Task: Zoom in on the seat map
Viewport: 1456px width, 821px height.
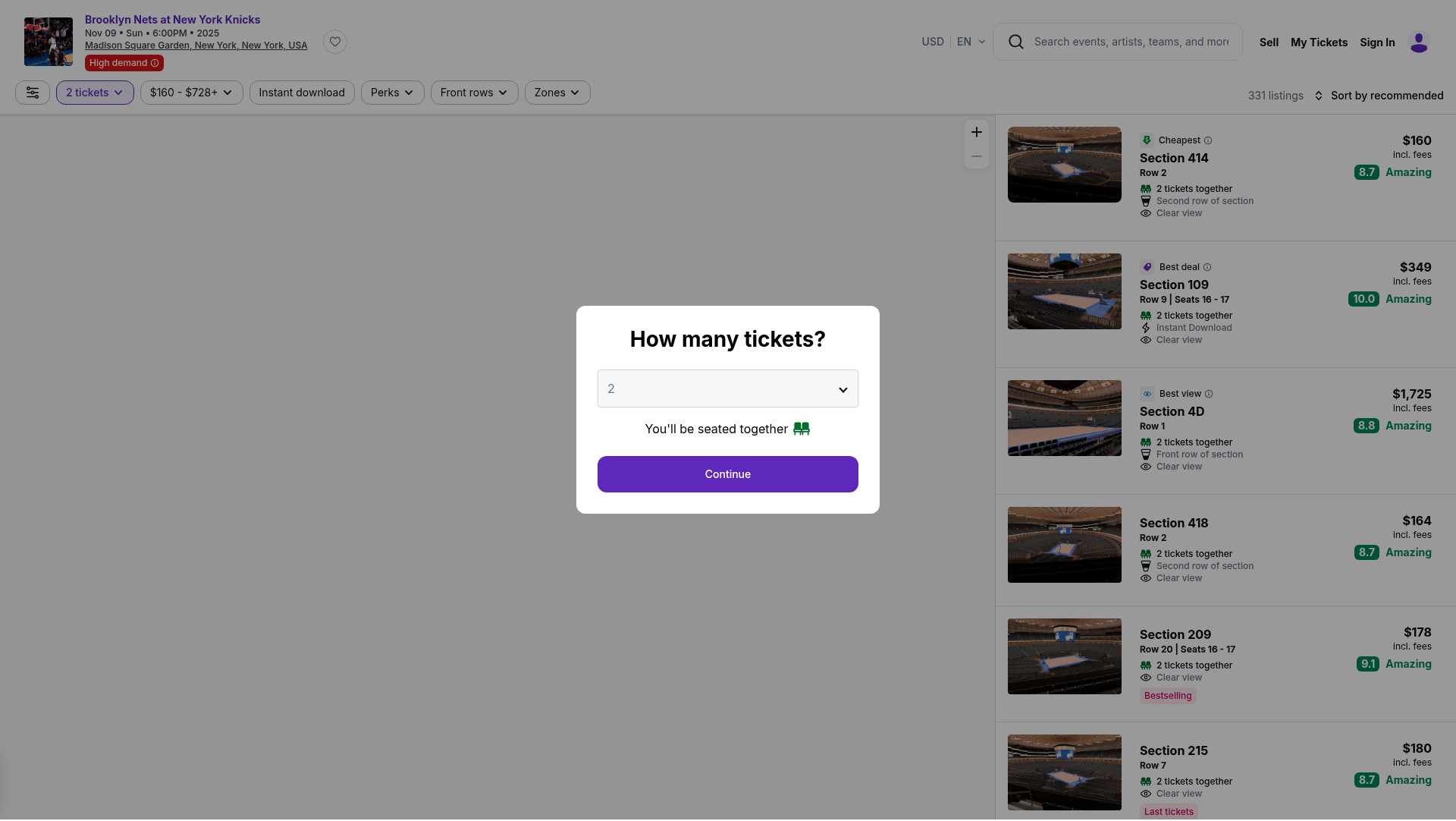Action: pos(977,133)
